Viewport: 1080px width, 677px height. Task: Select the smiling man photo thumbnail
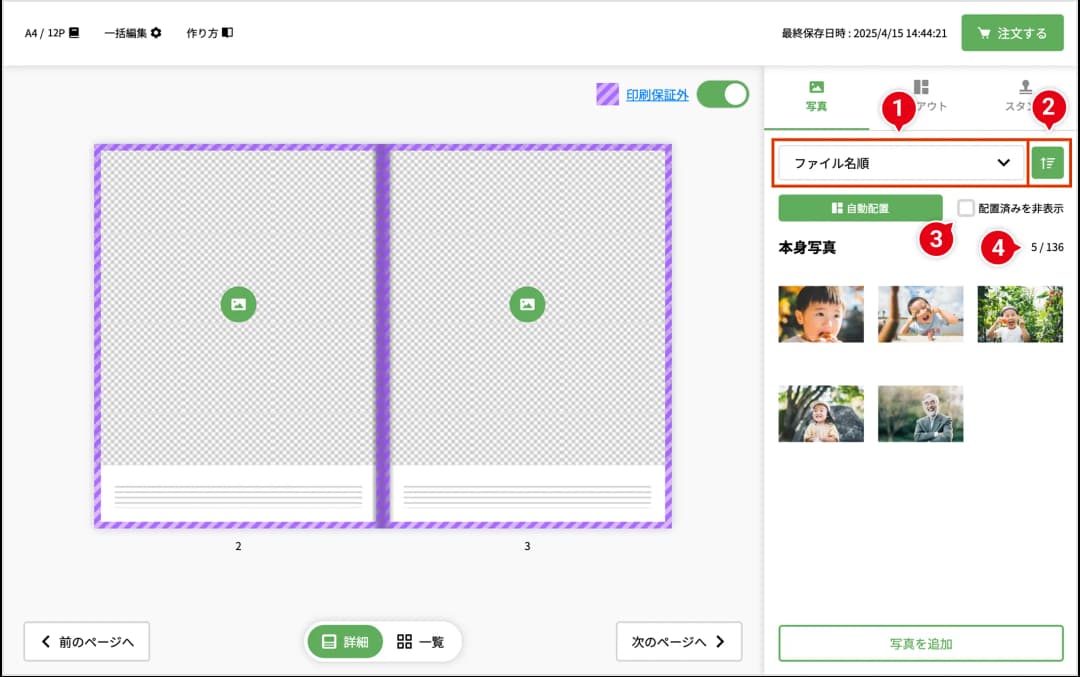[x=920, y=413]
